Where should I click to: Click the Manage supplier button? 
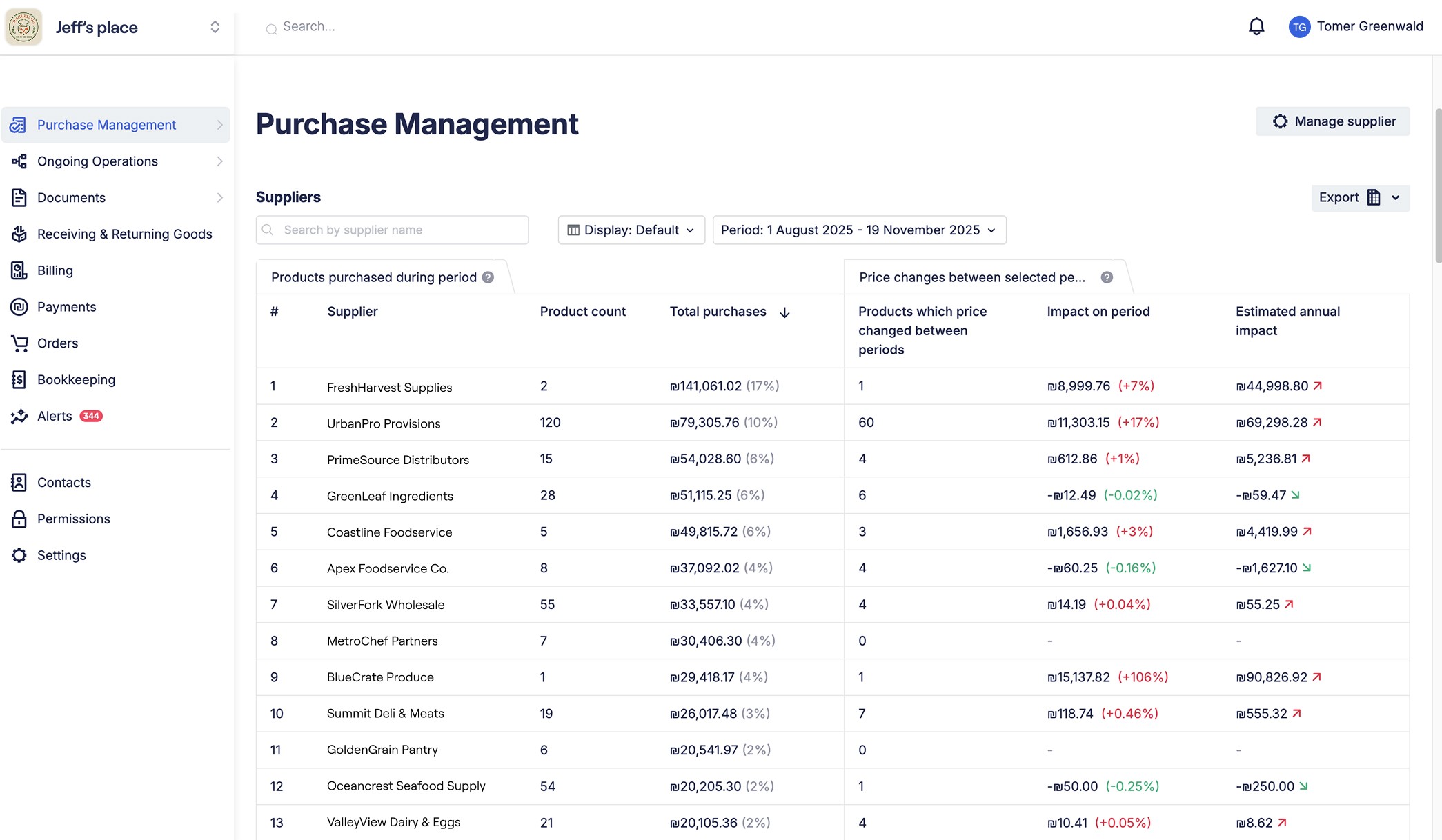pos(1332,121)
